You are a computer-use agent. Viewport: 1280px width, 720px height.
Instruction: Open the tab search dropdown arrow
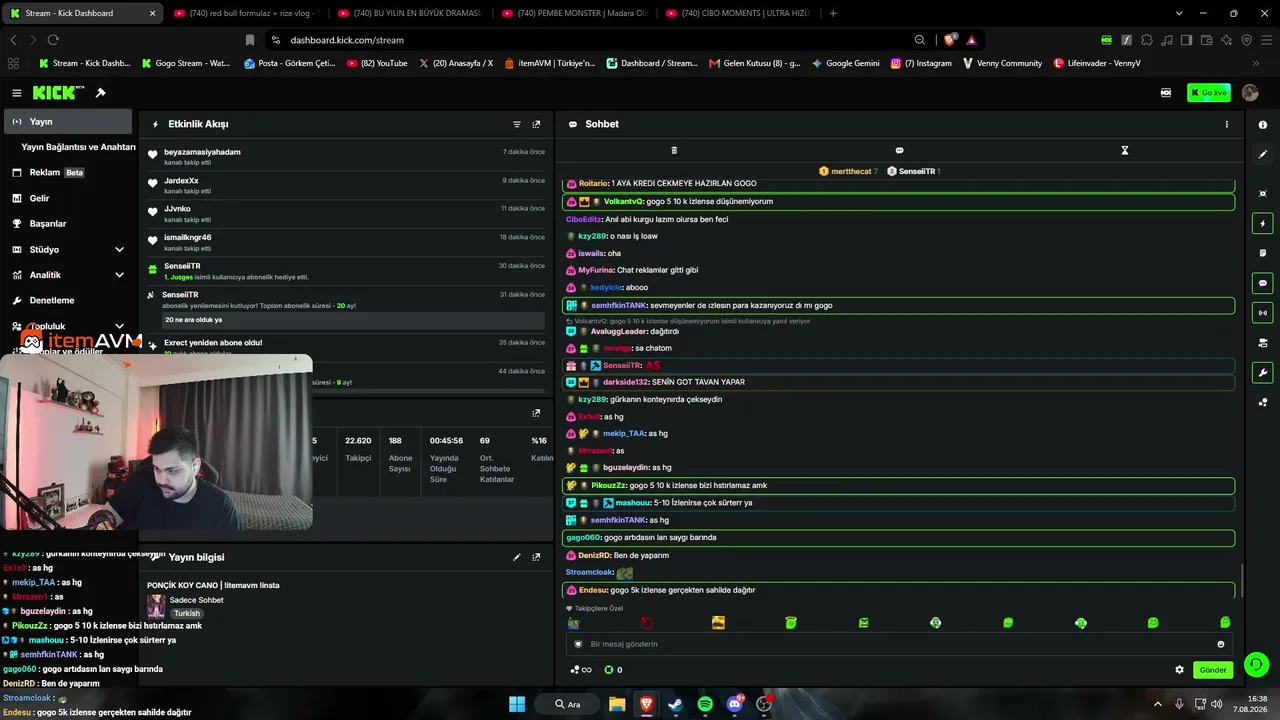click(x=1179, y=13)
